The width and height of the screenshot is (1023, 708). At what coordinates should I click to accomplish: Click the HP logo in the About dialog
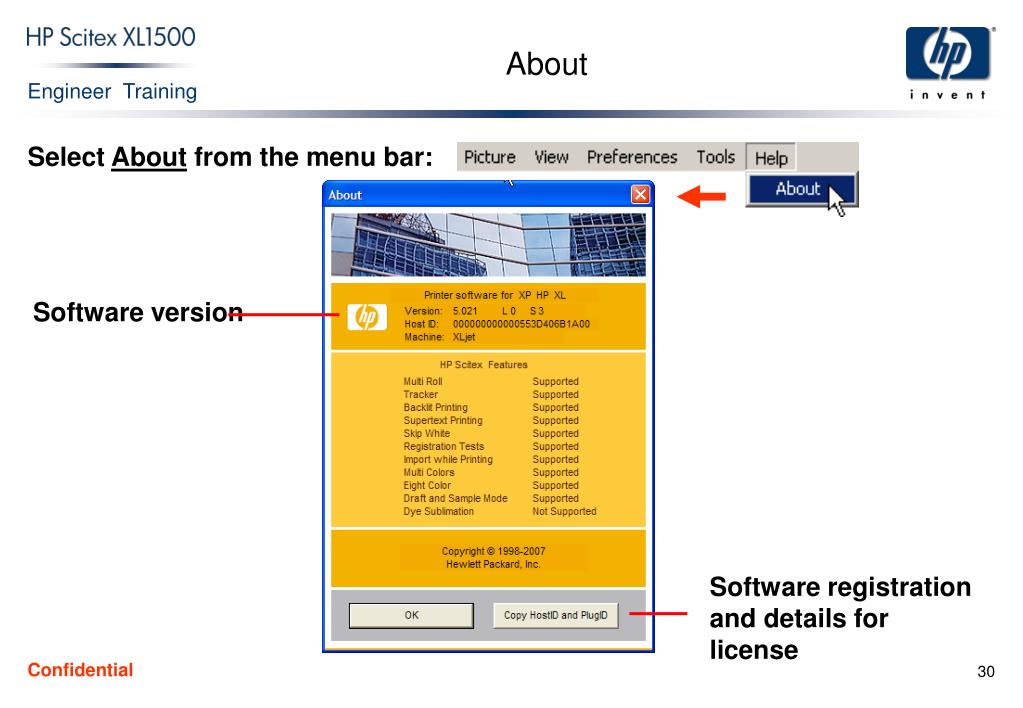pos(367,317)
